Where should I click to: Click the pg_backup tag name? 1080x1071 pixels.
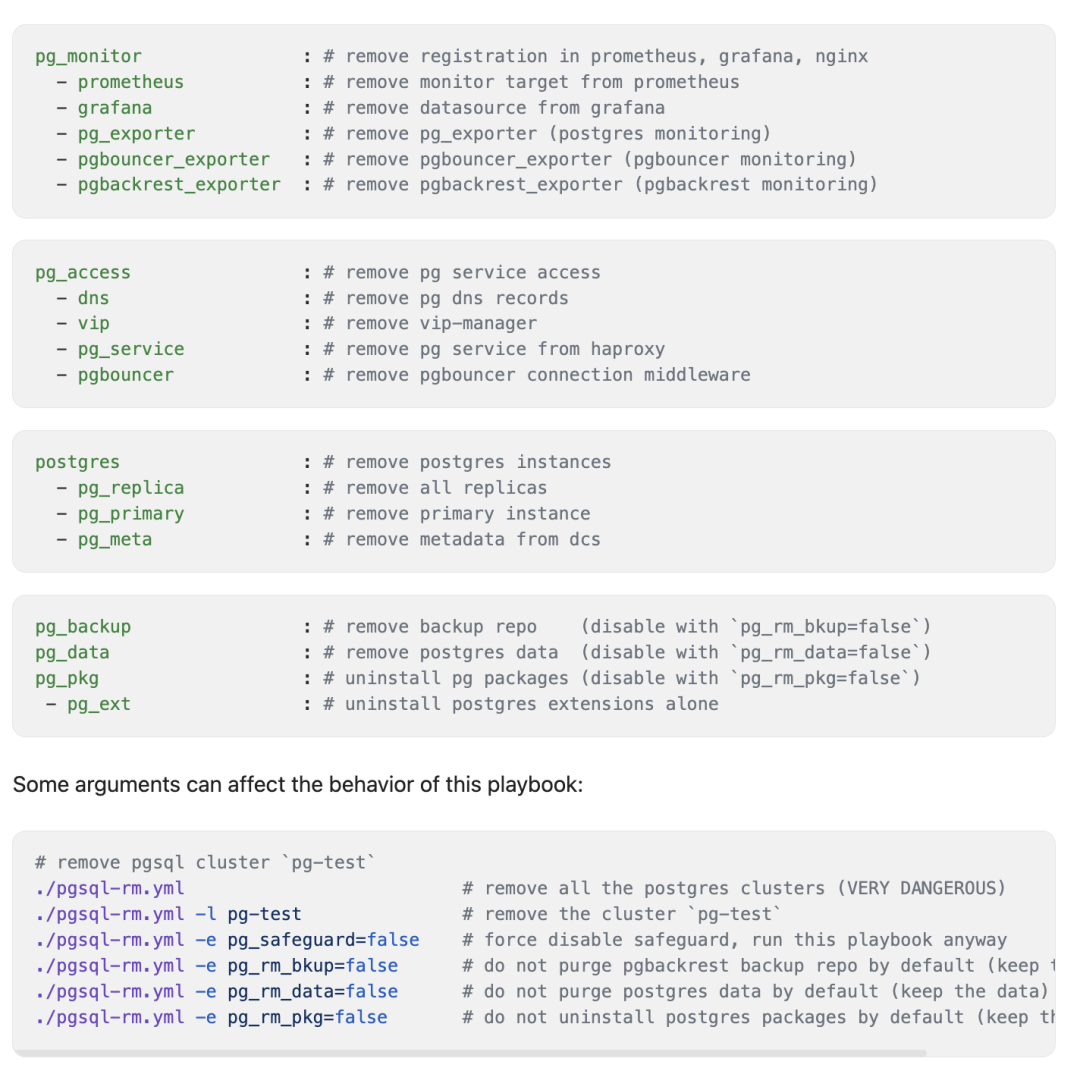point(83,627)
